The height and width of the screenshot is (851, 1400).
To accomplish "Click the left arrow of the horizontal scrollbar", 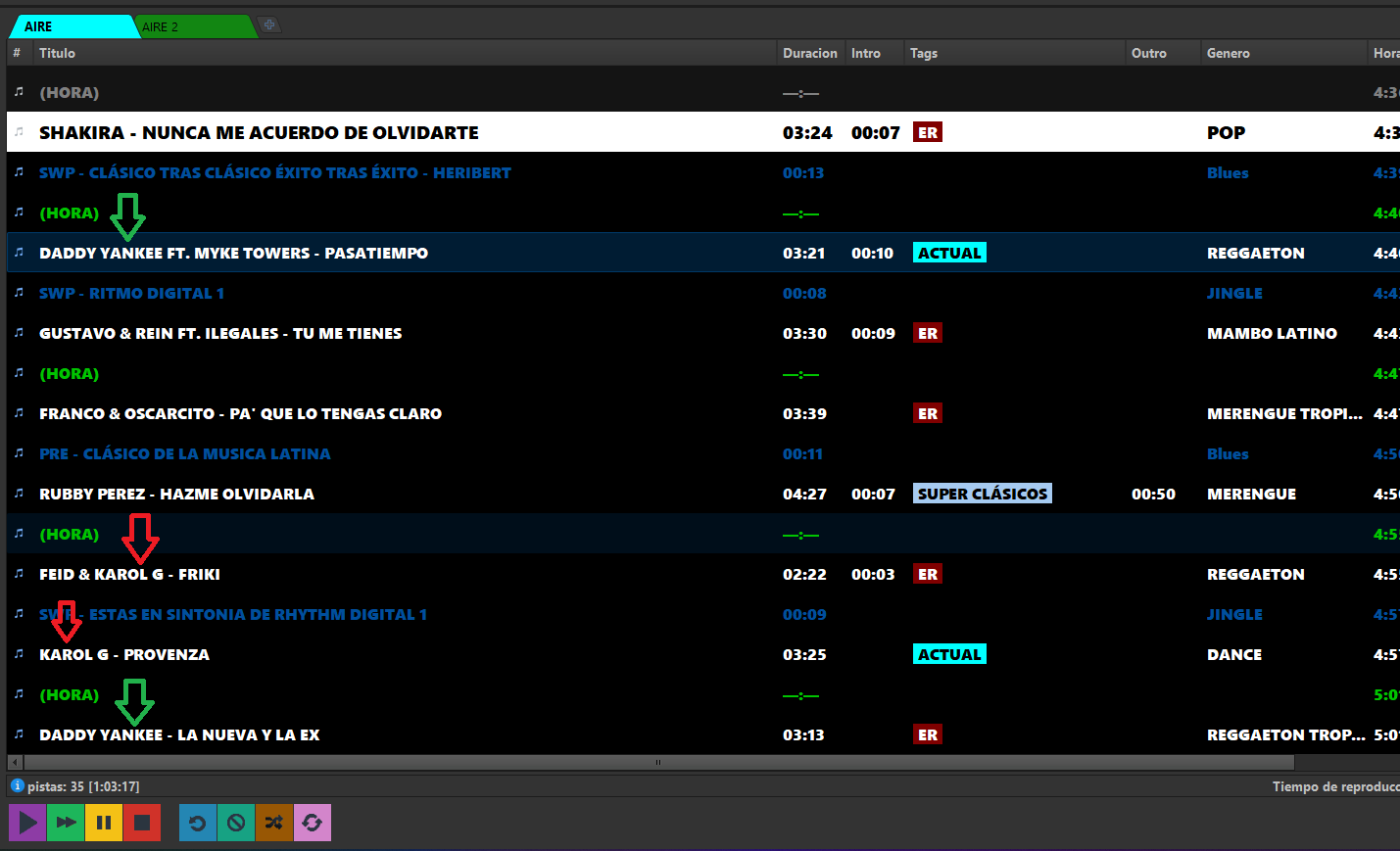I will click(x=13, y=762).
